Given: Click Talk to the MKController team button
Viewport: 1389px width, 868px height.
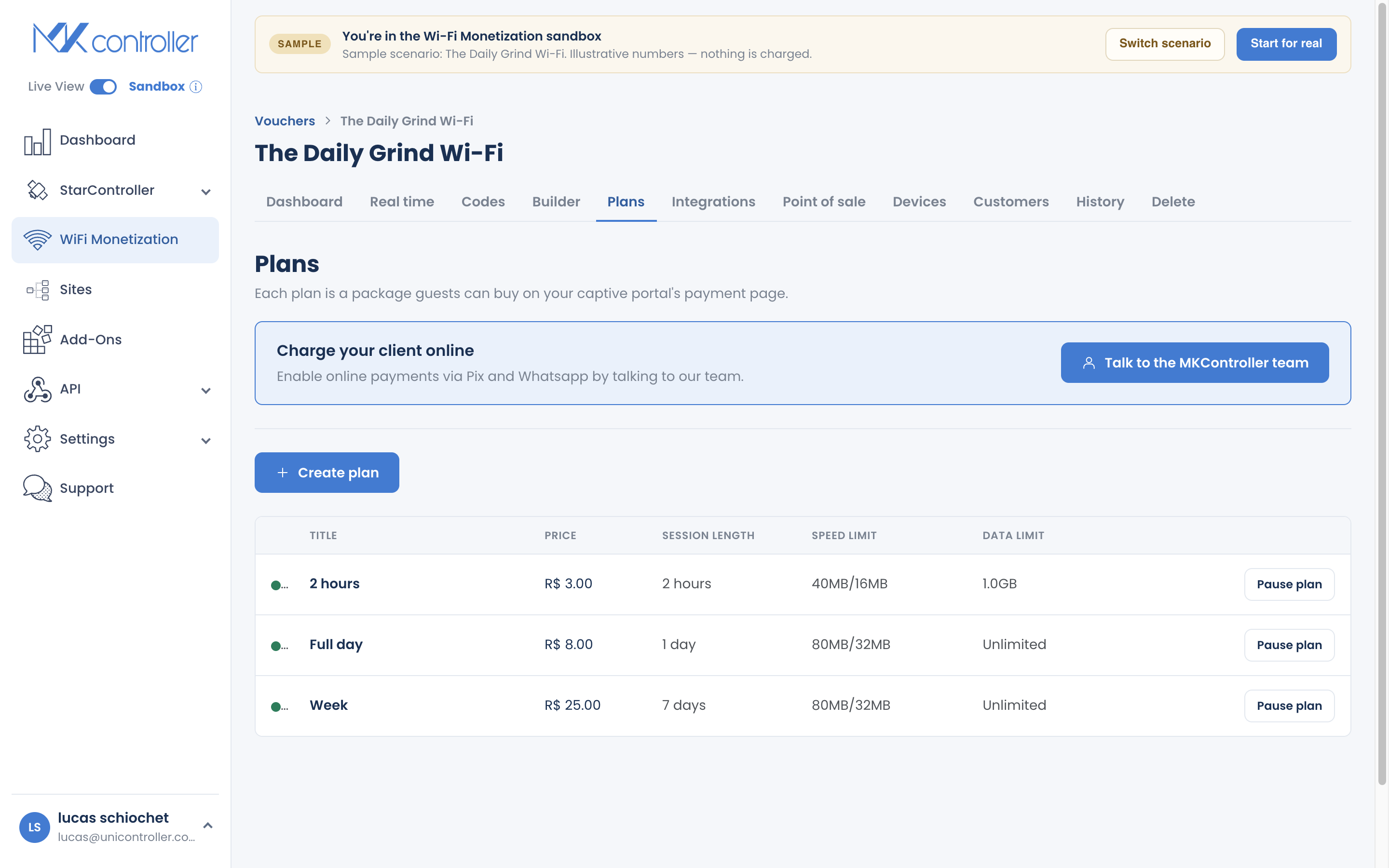Looking at the screenshot, I should coord(1195,363).
